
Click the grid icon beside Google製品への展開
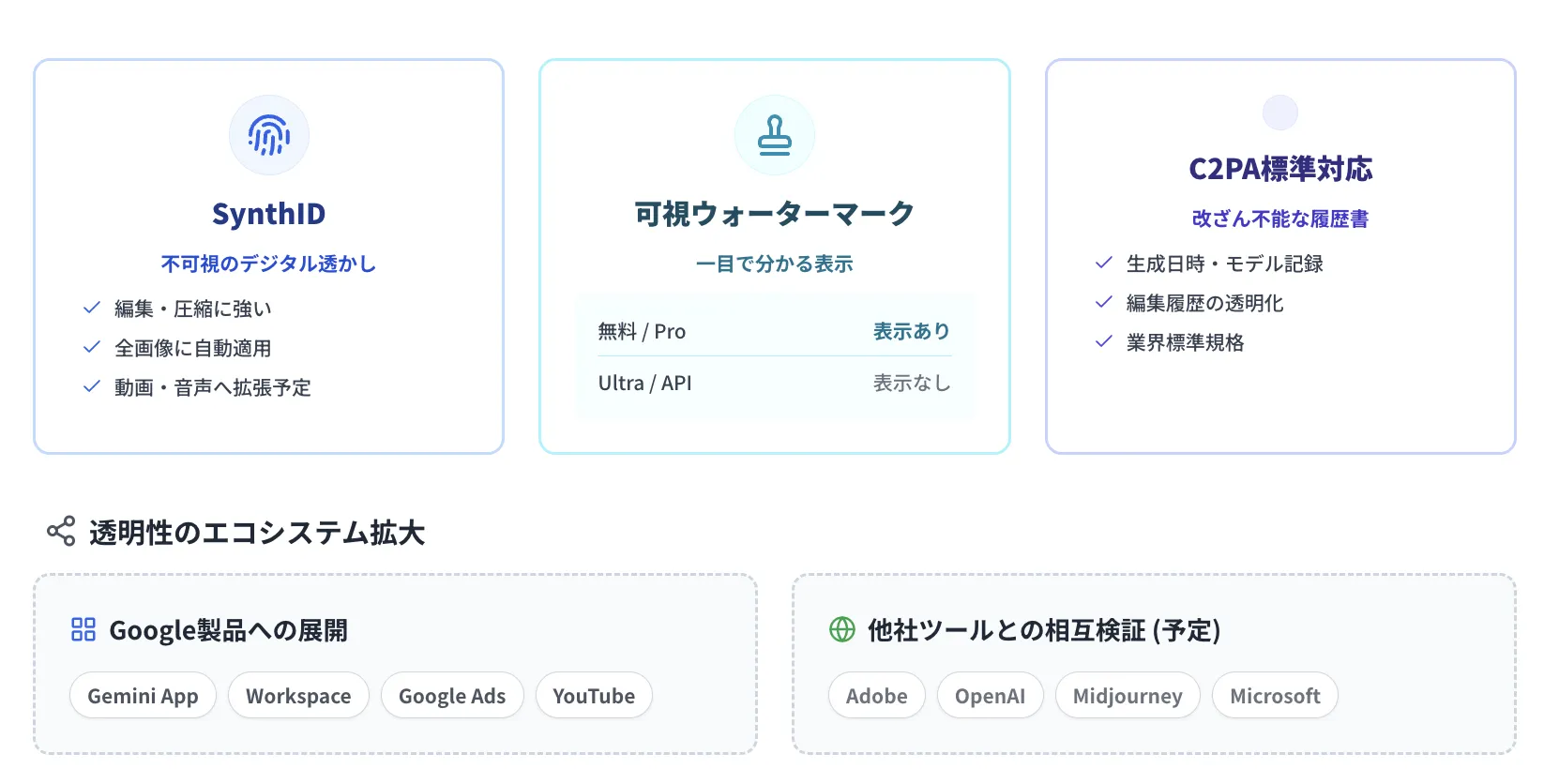coord(83,629)
